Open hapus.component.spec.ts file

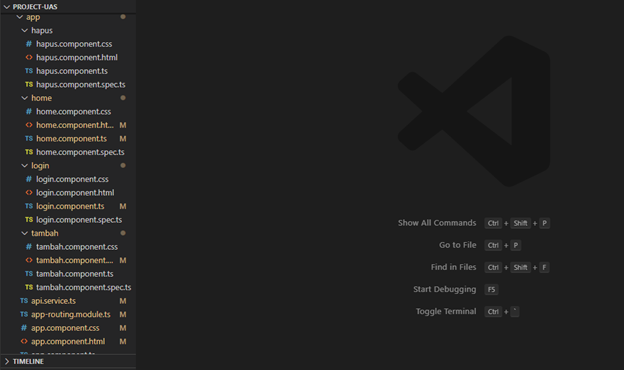(81, 85)
